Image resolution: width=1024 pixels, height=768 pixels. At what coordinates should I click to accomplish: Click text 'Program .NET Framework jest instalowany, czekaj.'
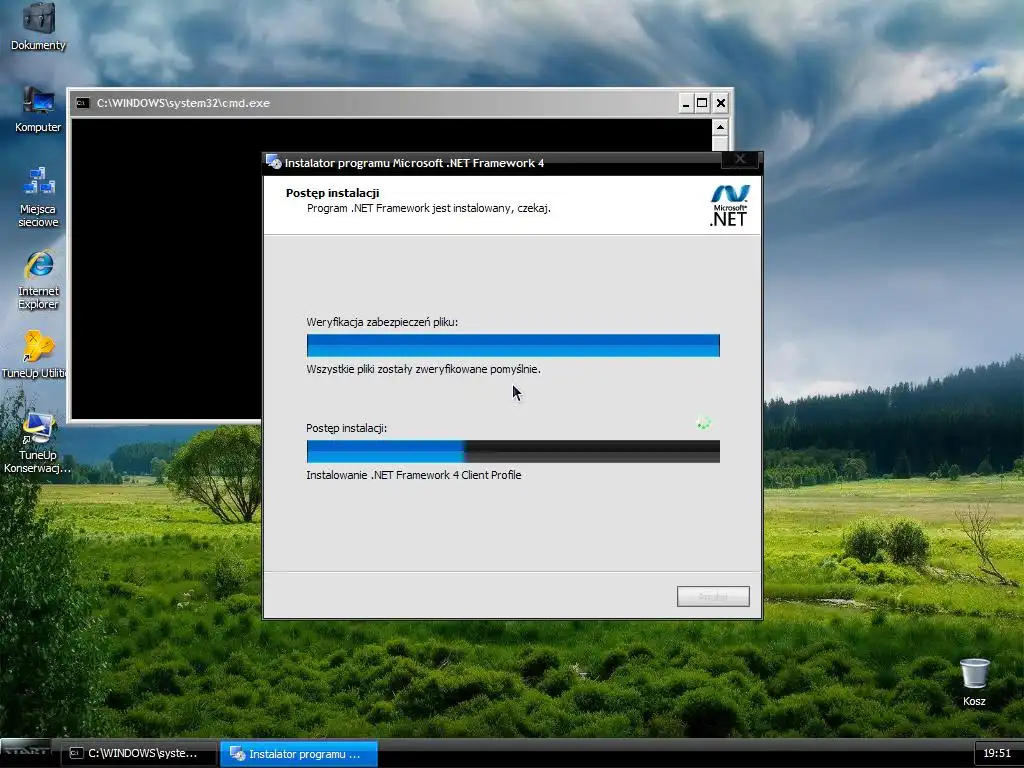[428, 208]
